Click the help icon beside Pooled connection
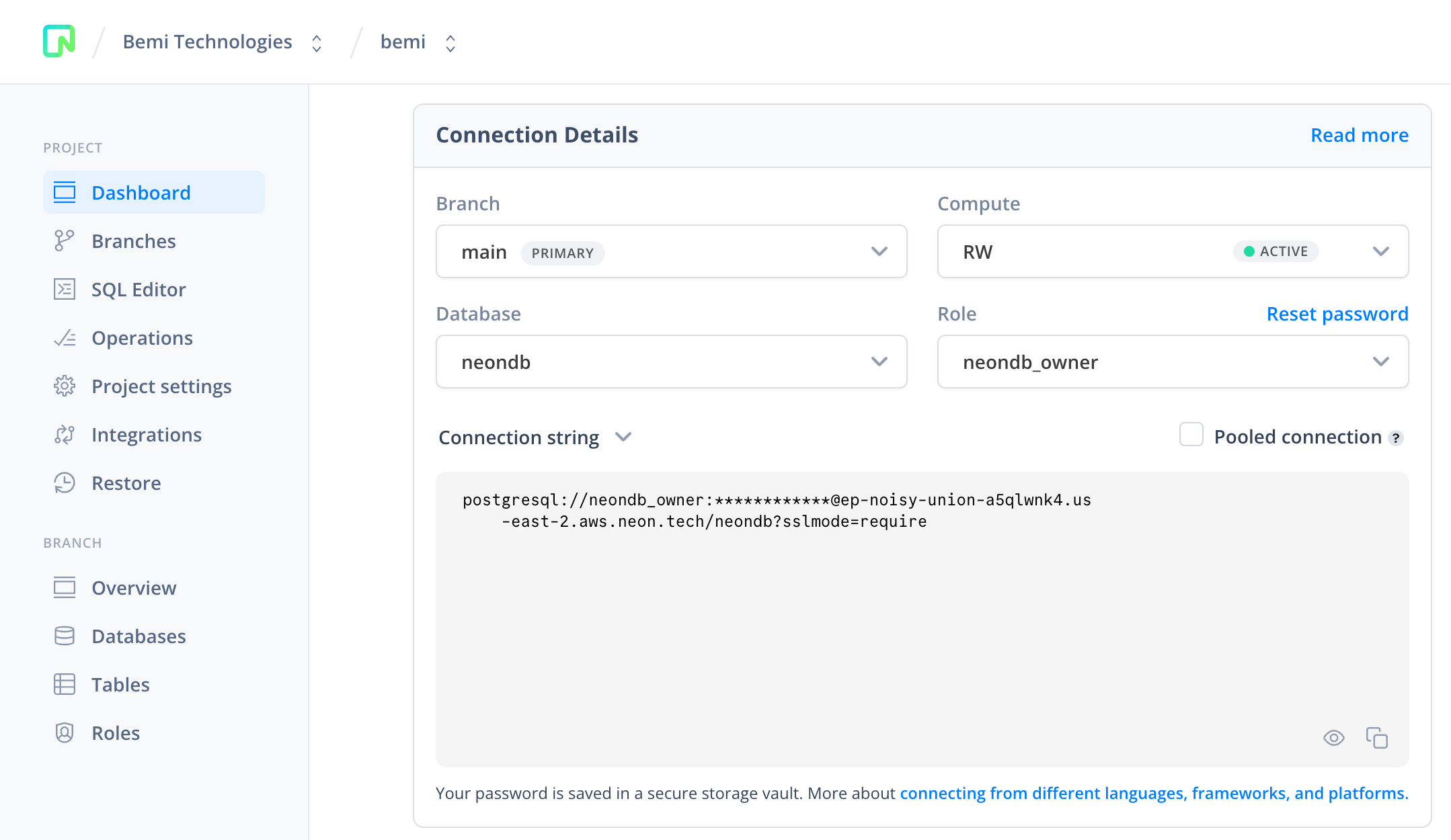 [x=1397, y=438]
